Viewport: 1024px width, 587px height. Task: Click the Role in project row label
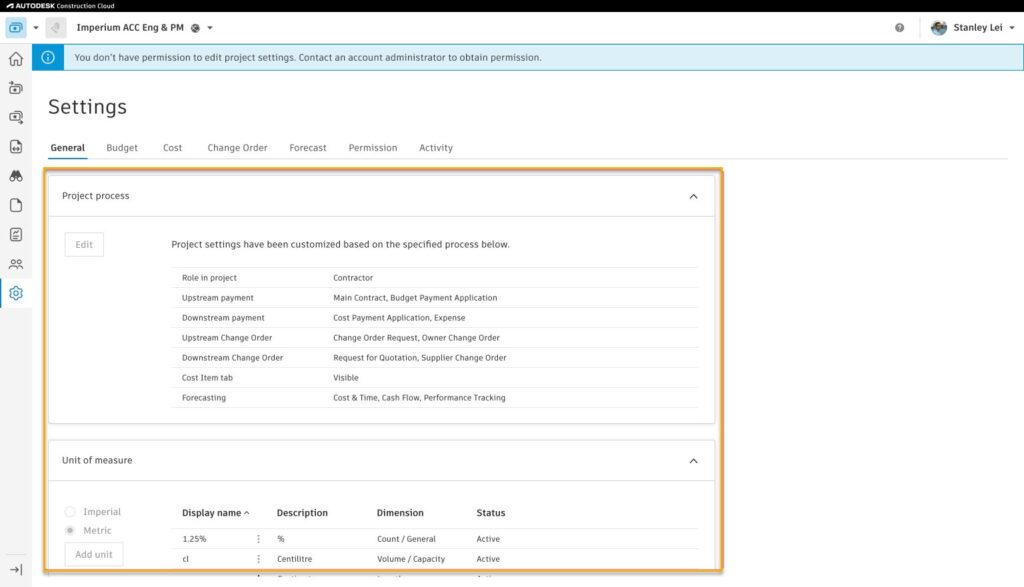pos(209,278)
